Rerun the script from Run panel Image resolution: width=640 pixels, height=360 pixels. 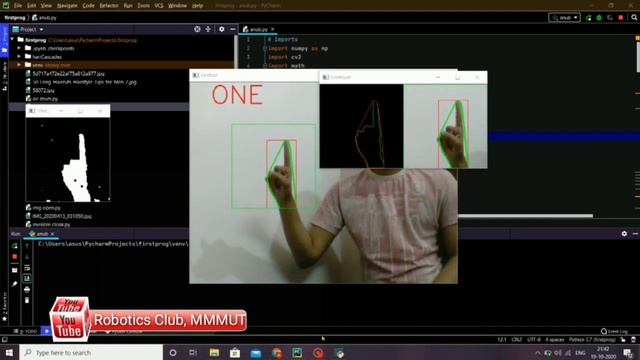pos(15,246)
